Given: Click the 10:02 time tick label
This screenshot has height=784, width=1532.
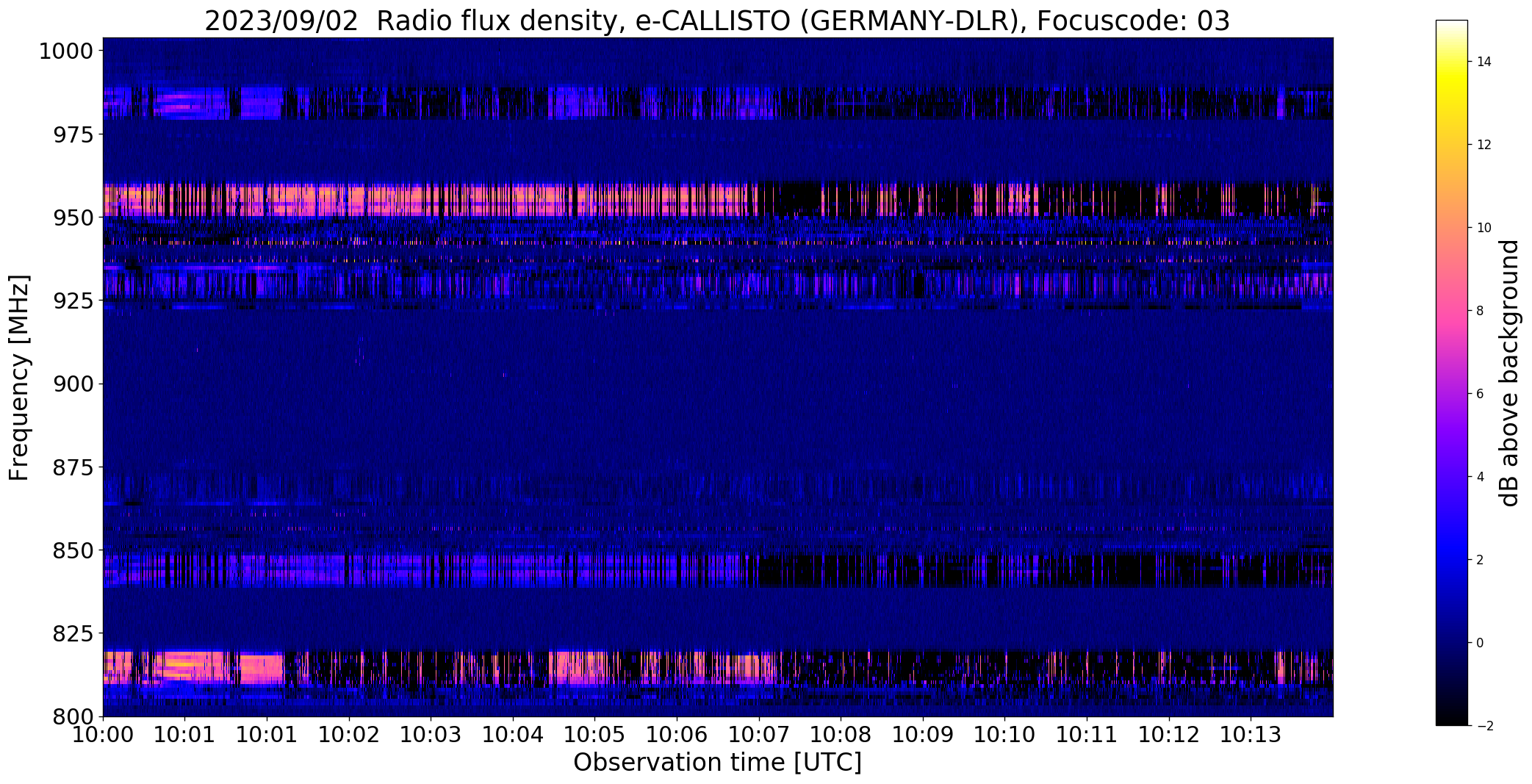Looking at the screenshot, I should [349, 735].
